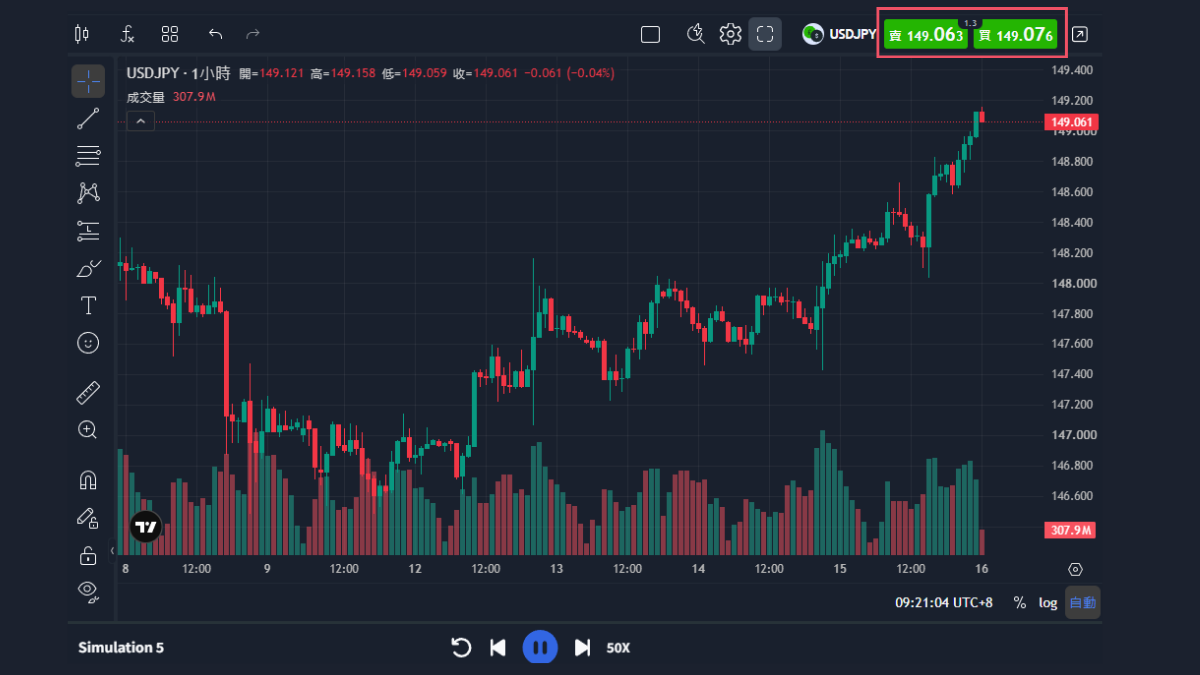Click the current price label 149.061
The width and height of the screenshot is (1200, 675).
pyautogui.click(x=1070, y=123)
